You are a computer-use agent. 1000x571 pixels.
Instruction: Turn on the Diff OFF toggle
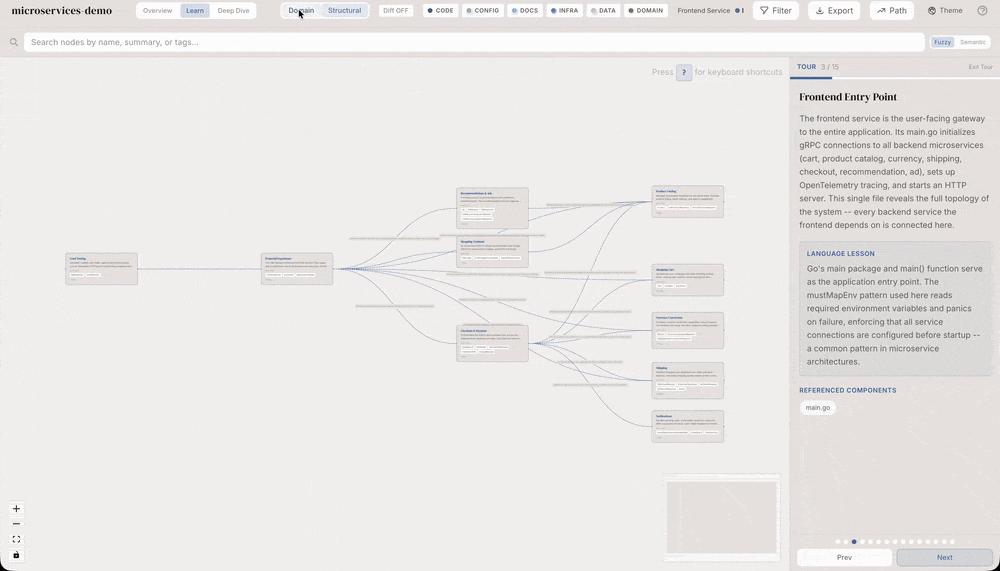point(395,10)
